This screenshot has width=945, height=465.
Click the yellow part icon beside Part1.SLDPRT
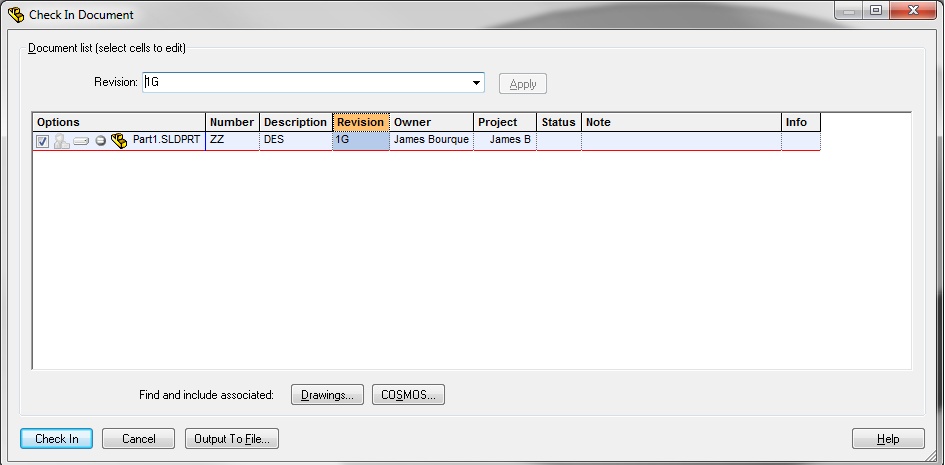coord(119,141)
